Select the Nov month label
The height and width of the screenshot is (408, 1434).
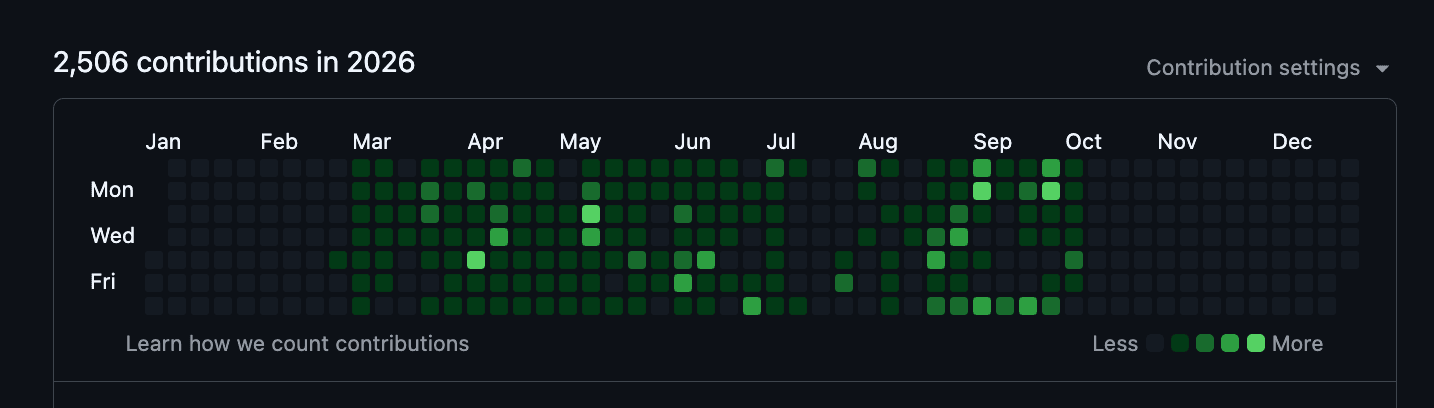(1177, 142)
